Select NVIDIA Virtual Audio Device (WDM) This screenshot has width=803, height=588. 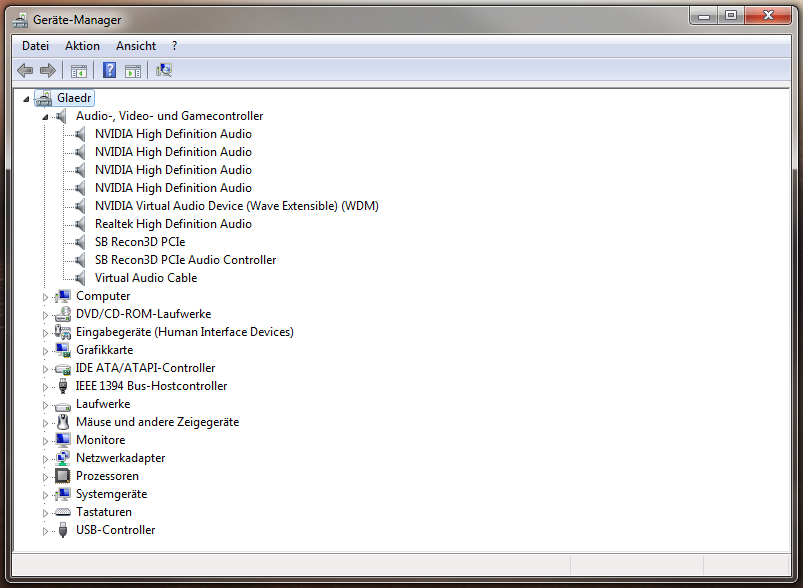tap(237, 206)
